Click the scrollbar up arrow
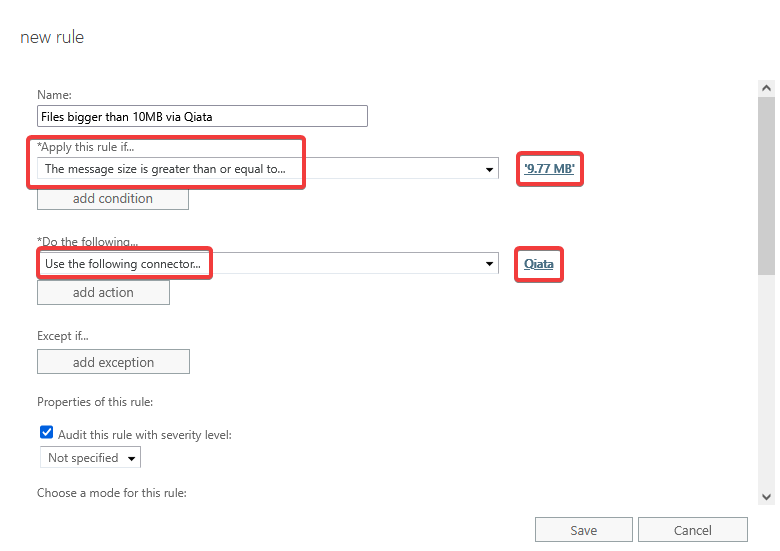The height and width of the screenshot is (551, 780). point(766,88)
